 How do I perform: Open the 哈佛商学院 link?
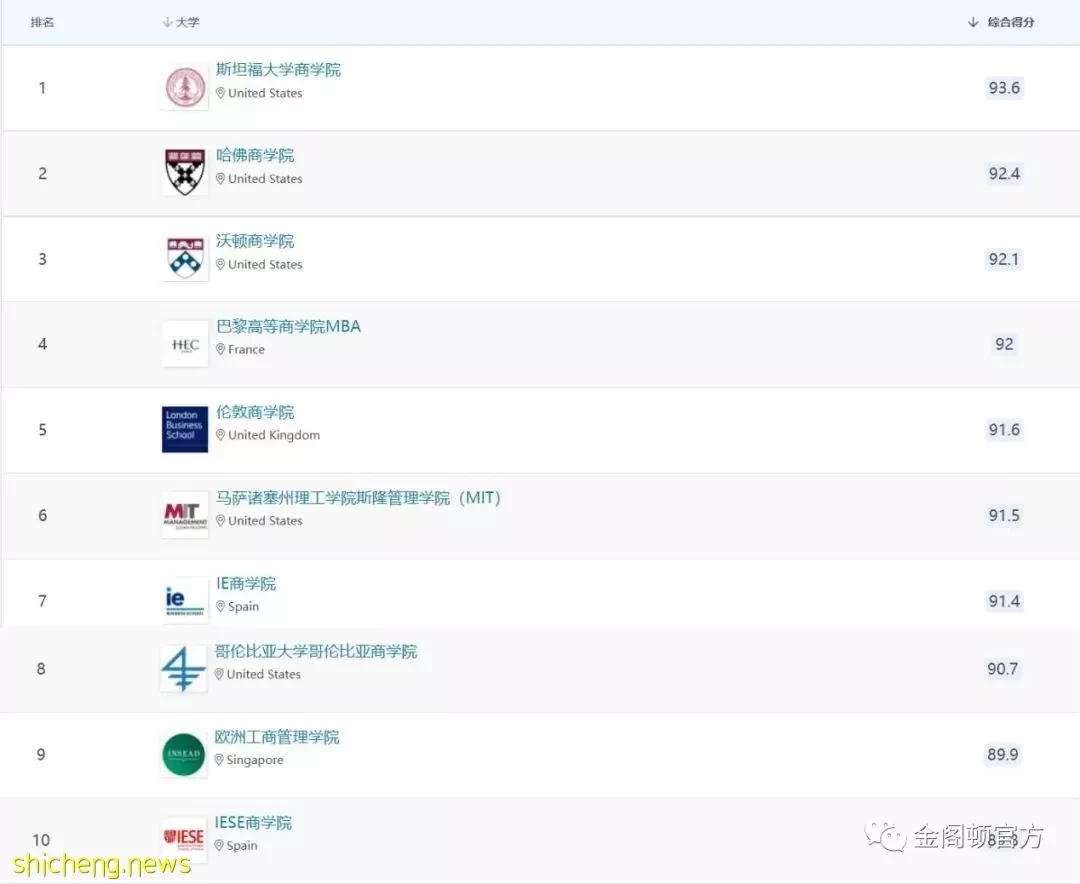[x=255, y=155]
